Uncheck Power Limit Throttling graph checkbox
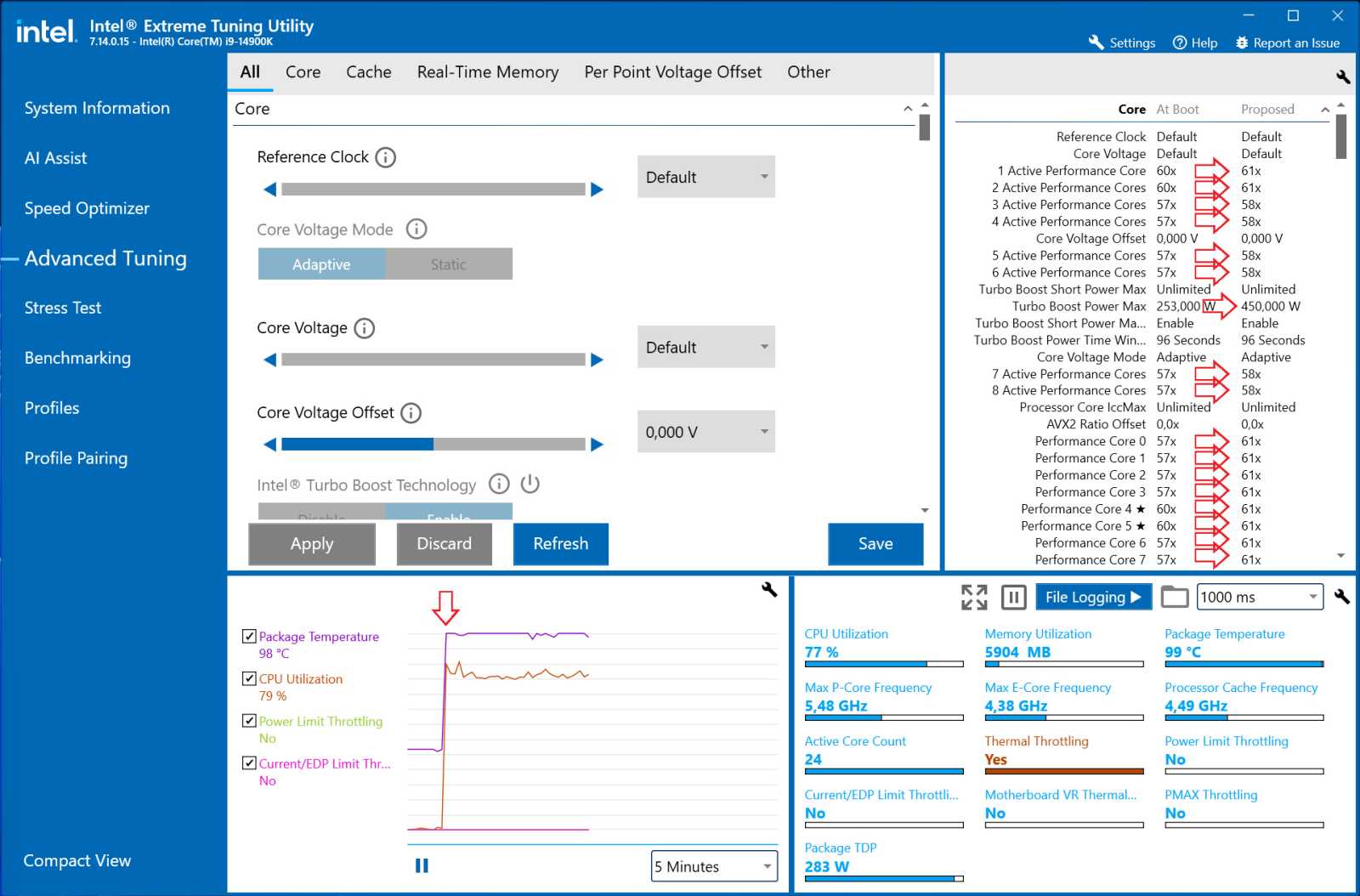1360x896 pixels. click(x=249, y=721)
